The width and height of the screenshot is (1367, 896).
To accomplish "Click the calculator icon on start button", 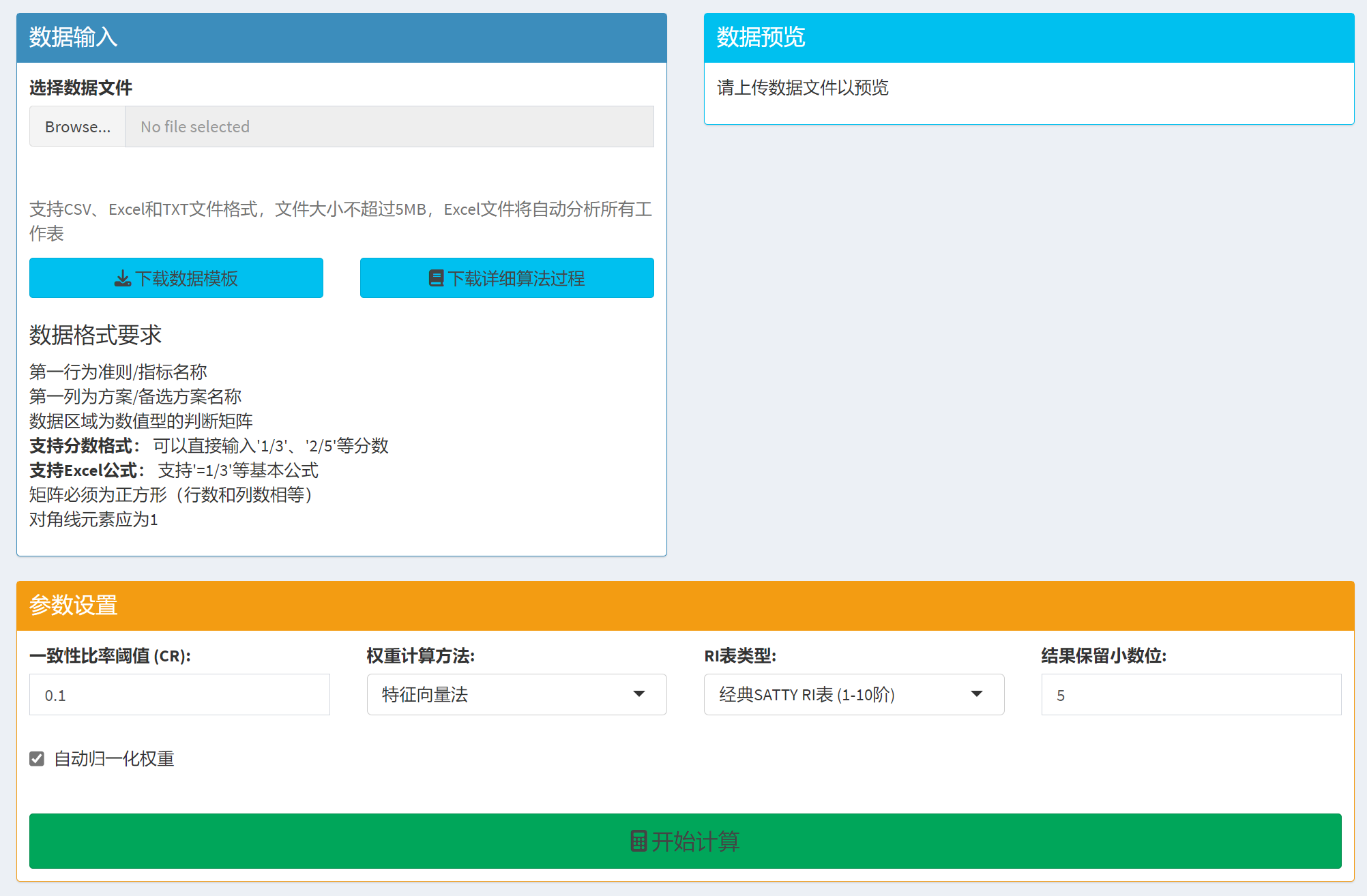I will pyautogui.click(x=638, y=841).
